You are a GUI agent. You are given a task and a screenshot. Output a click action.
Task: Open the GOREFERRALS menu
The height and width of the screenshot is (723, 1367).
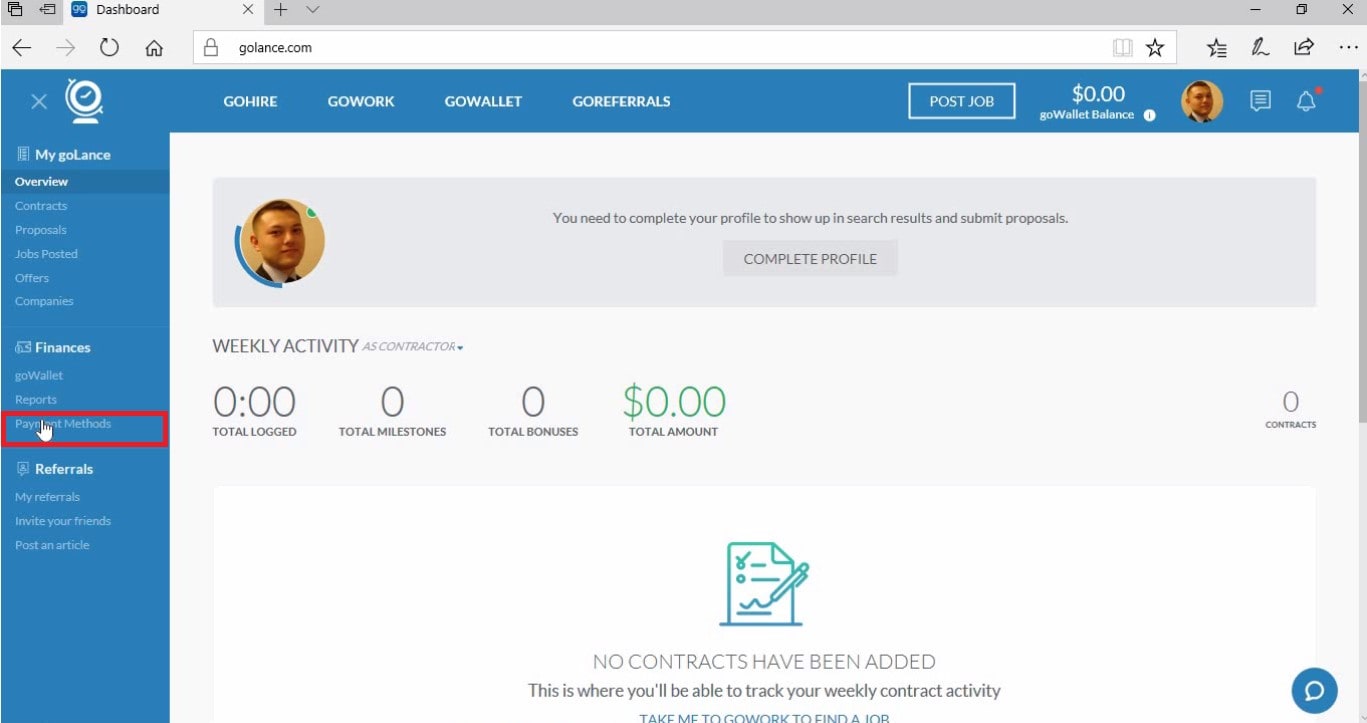[621, 101]
